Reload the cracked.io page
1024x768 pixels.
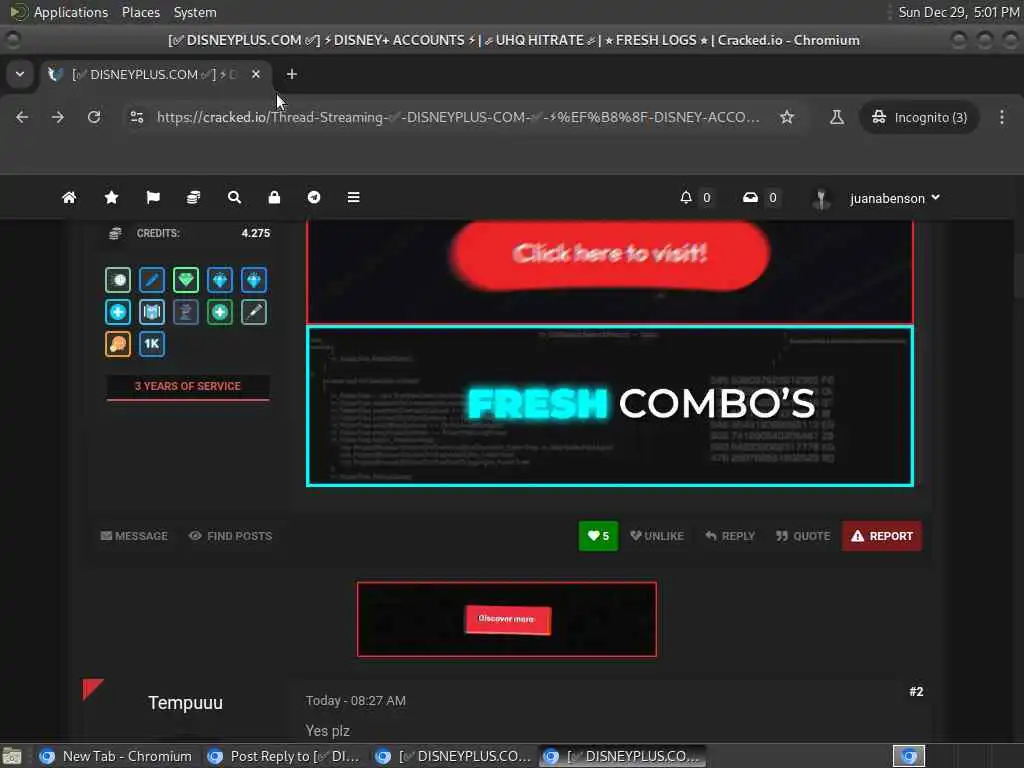click(x=94, y=117)
